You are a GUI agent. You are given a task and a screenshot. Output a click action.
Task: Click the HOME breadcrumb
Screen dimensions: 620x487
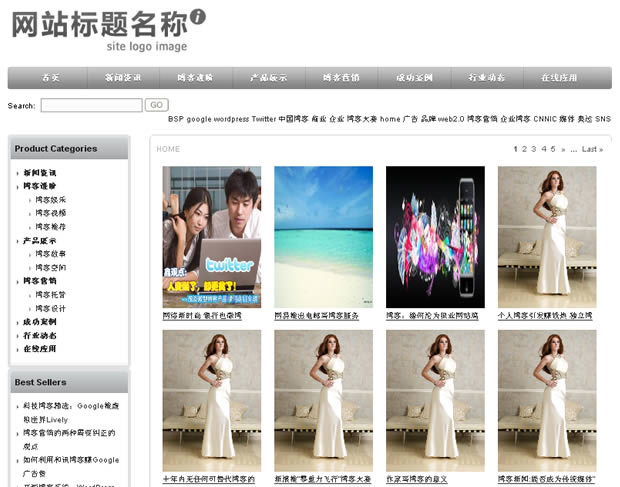(168, 149)
